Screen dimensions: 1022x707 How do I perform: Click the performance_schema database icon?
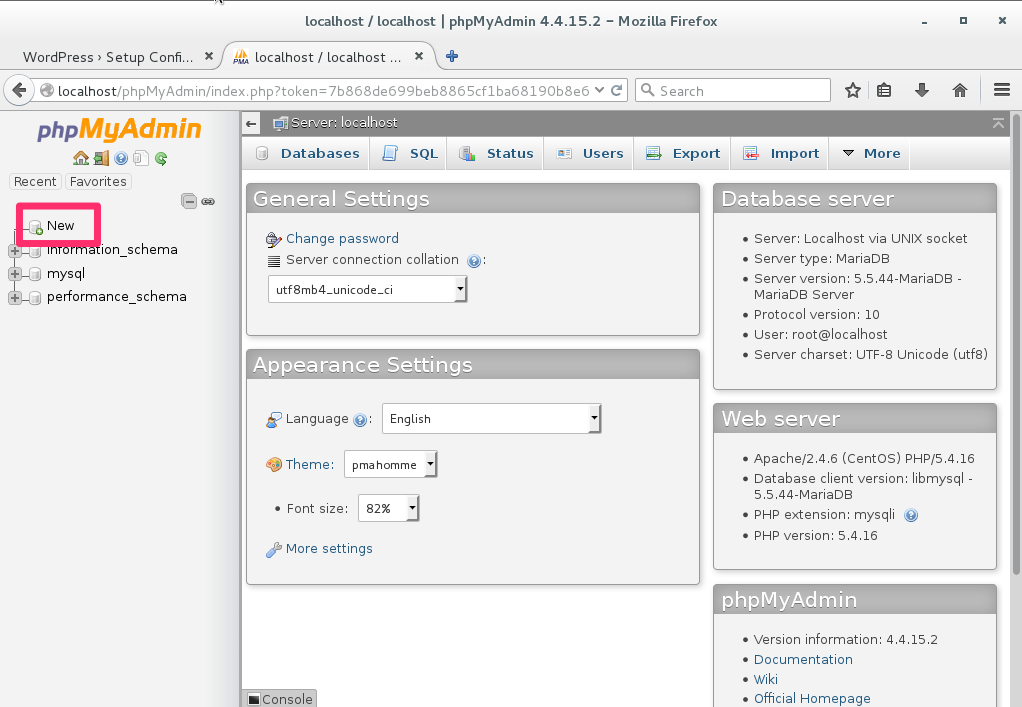click(35, 298)
